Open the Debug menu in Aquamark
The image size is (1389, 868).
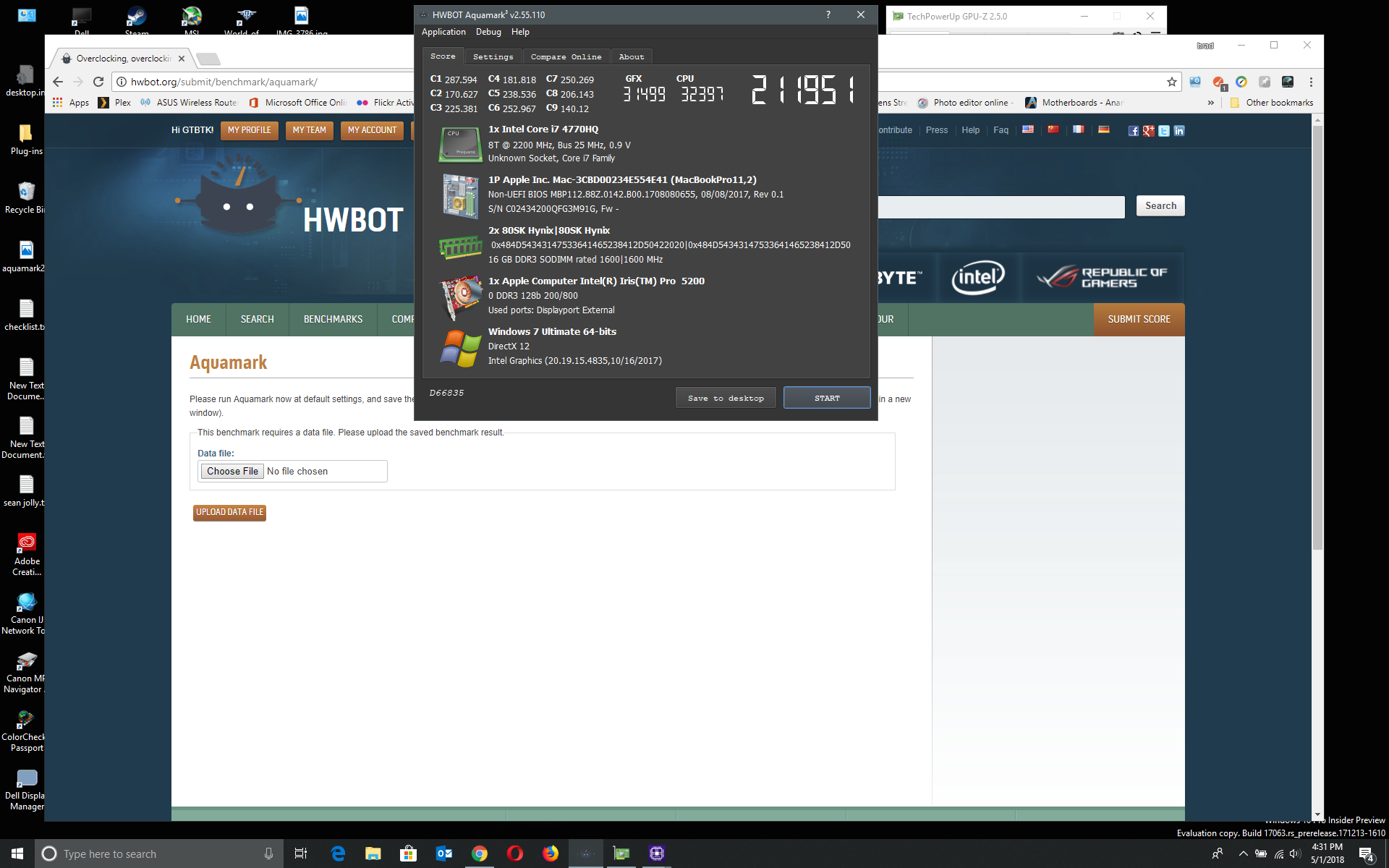tap(488, 32)
